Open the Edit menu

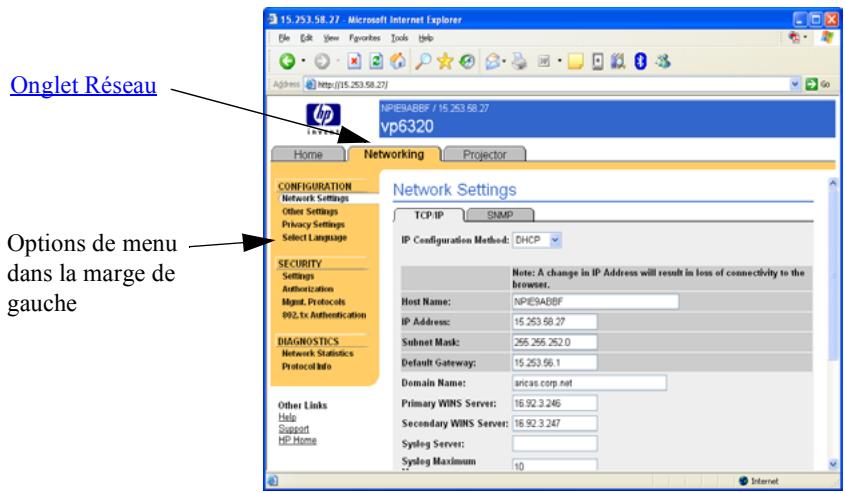click(x=307, y=38)
